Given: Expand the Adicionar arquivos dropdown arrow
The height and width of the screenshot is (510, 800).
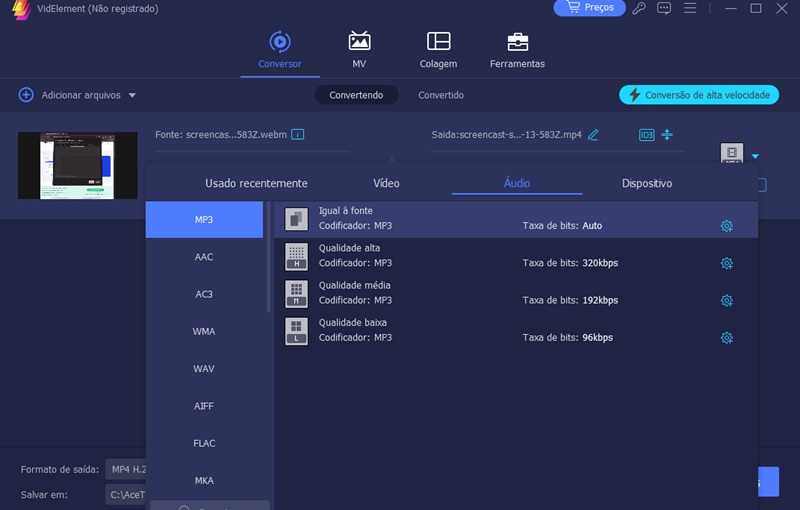Looking at the screenshot, I should click(x=132, y=95).
